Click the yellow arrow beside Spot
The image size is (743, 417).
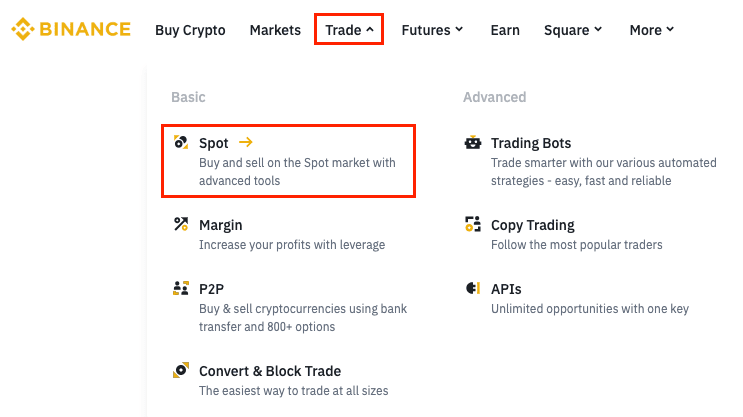246,143
